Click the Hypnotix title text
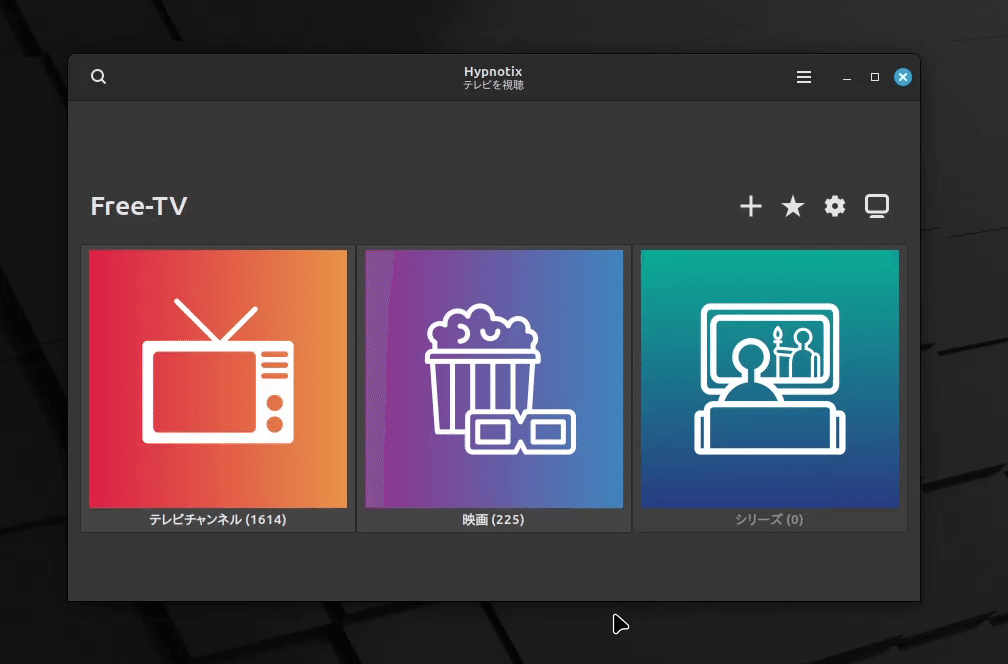Image resolution: width=1008 pixels, height=664 pixels. click(493, 71)
